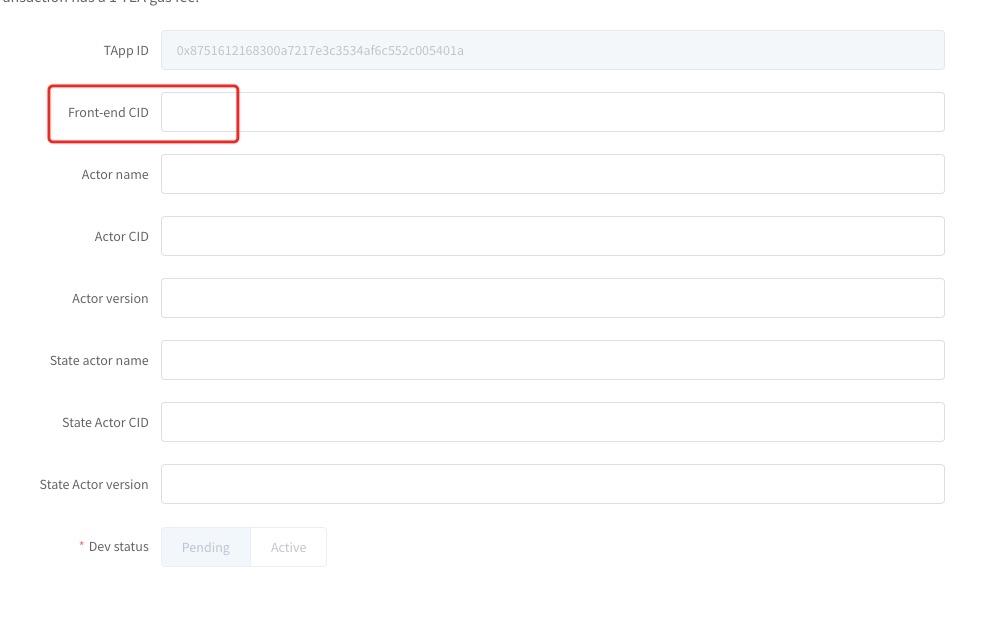Click the "Actor CID" label

121,237
